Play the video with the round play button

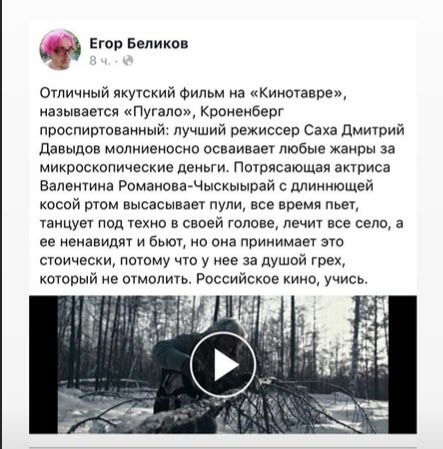(223, 365)
